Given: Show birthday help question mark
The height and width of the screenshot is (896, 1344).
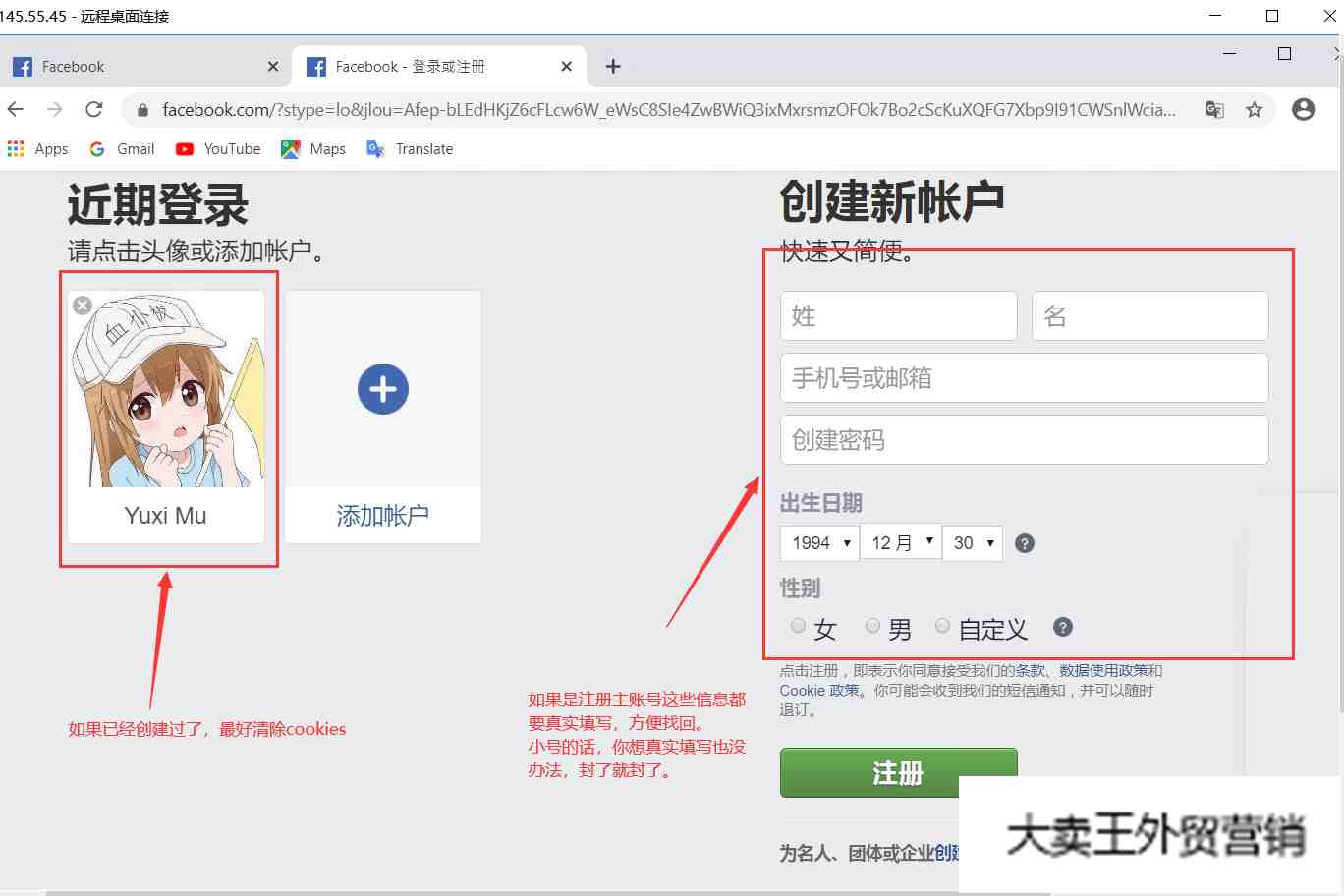Looking at the screenshot, I should 1025,543.
